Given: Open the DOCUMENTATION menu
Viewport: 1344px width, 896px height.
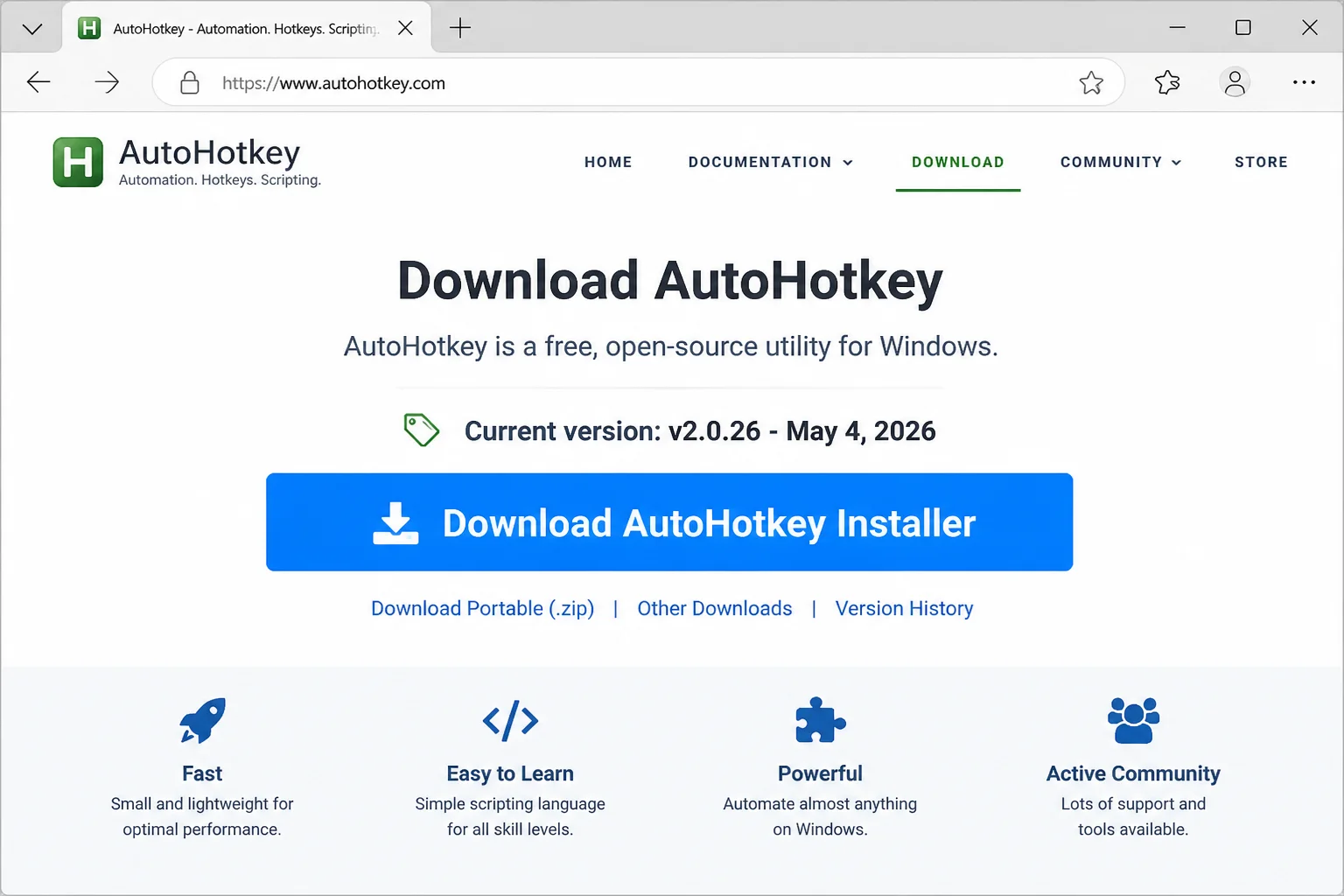Looking at the screenshot, I should click(x=759, y=162).
